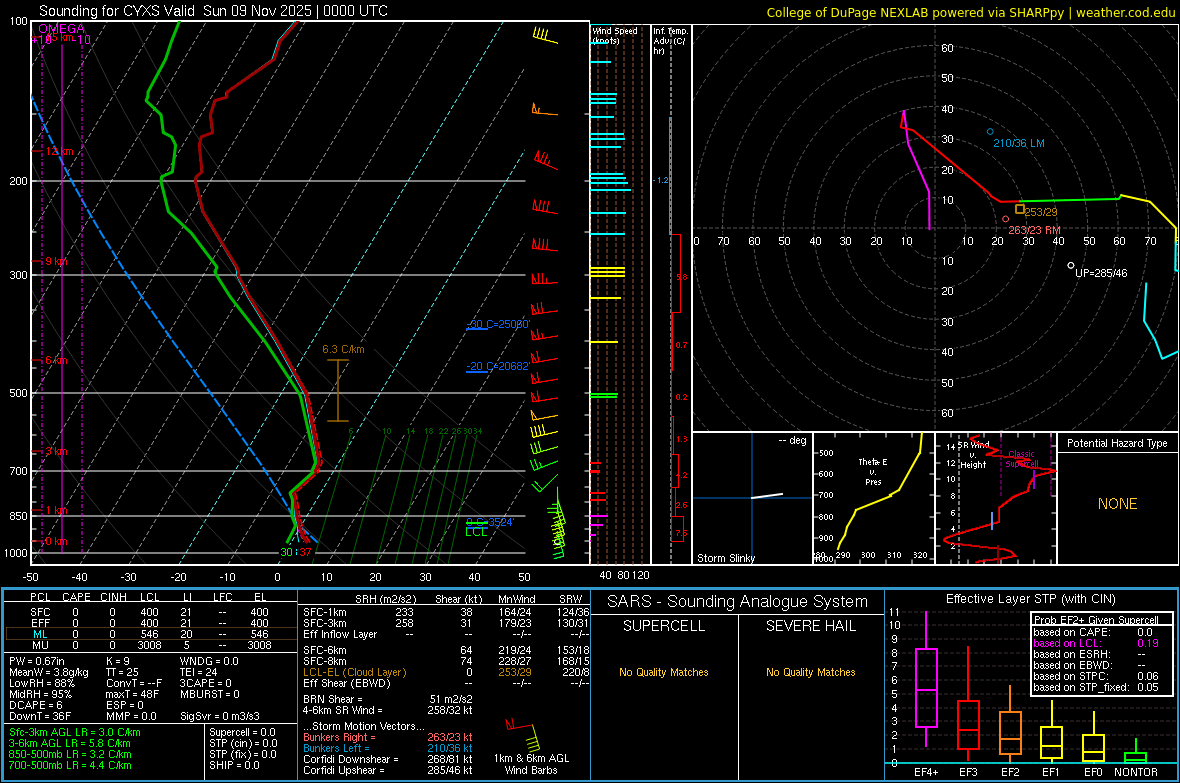Click the 850-500mb LR value
Screen dimensions: 1180x783
tap(70, 754)
